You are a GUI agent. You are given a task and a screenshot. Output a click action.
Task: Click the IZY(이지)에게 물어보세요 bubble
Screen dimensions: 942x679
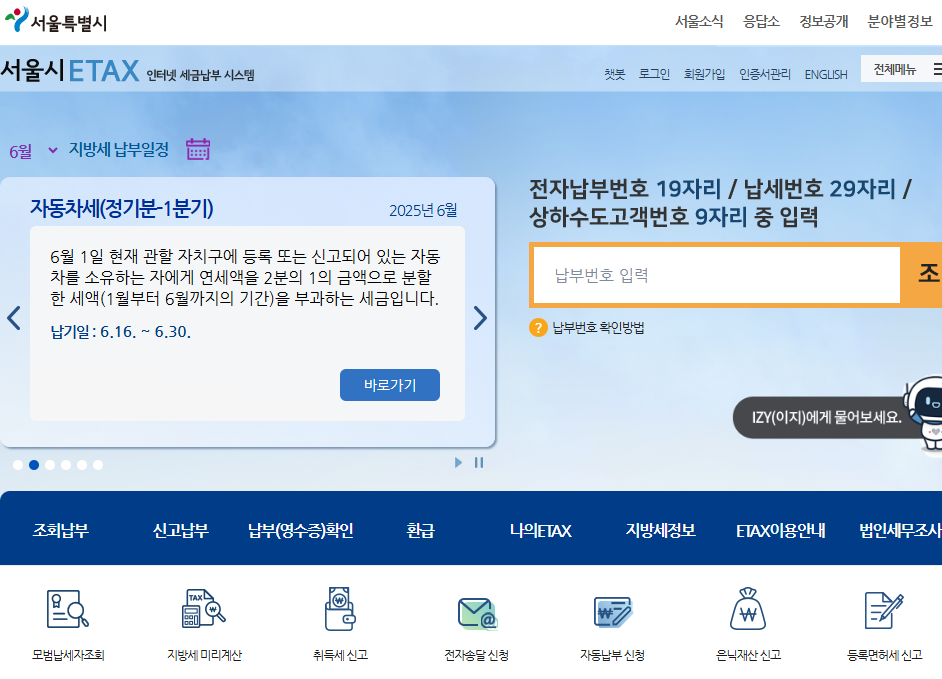(x=827, y=416)
